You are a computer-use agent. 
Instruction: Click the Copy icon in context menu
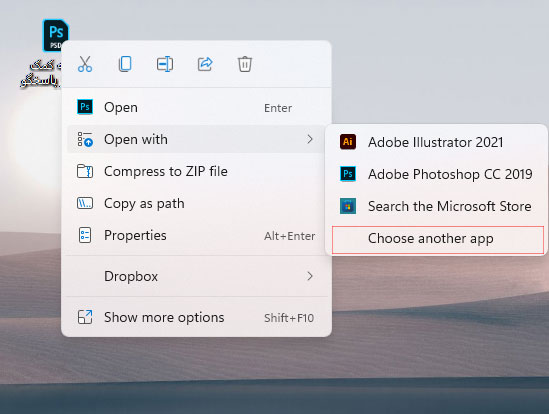(x=125, y=64)
